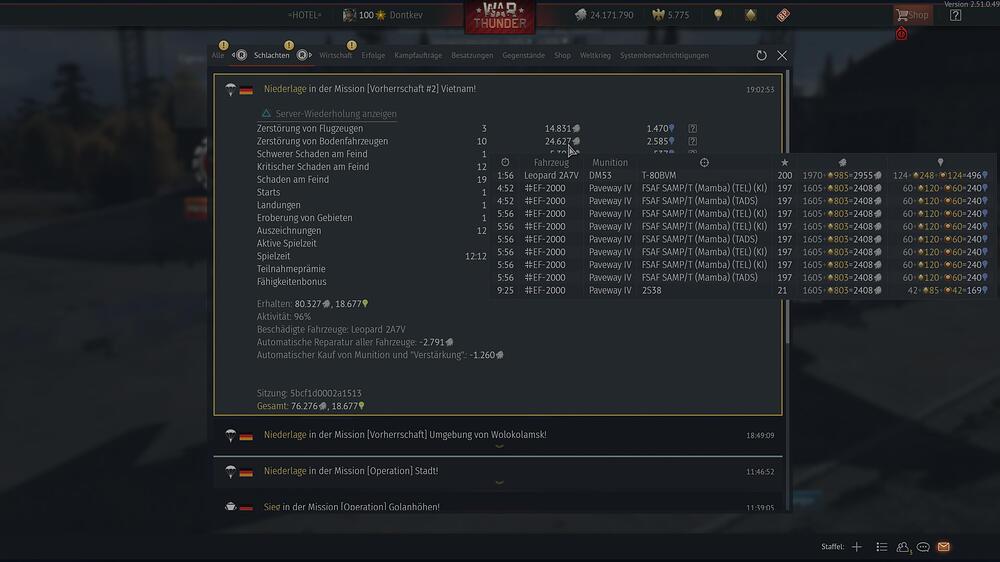
Task: Switch to the Besatzungen tab
Action: click(472, 55)
